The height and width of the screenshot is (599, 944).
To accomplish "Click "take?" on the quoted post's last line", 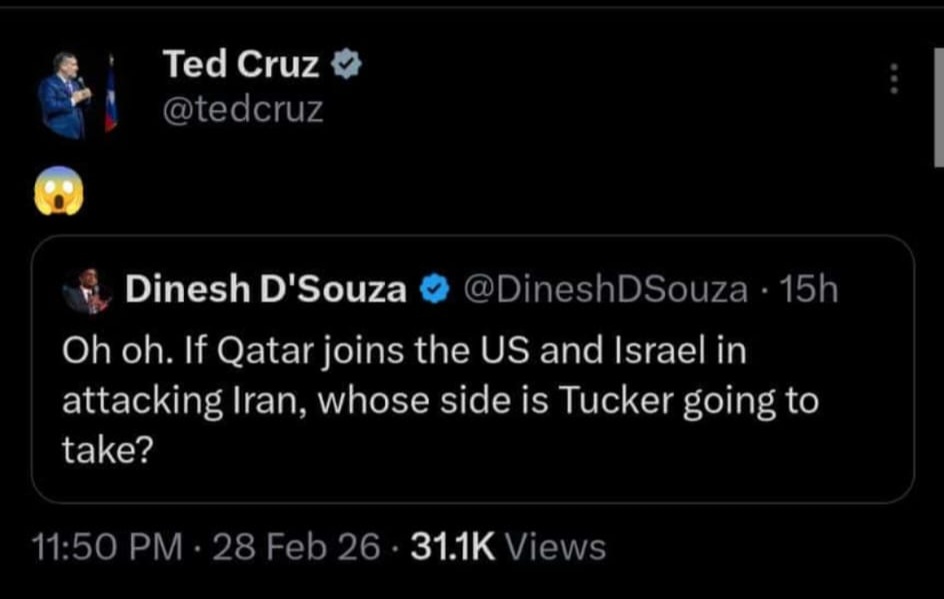I will click(x=107, y=450).
